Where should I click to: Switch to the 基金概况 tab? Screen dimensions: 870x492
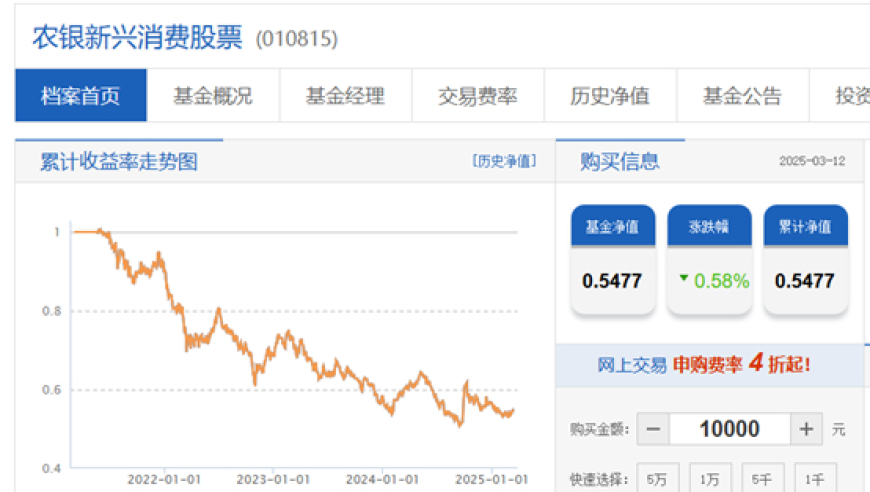tap(213, 95)
